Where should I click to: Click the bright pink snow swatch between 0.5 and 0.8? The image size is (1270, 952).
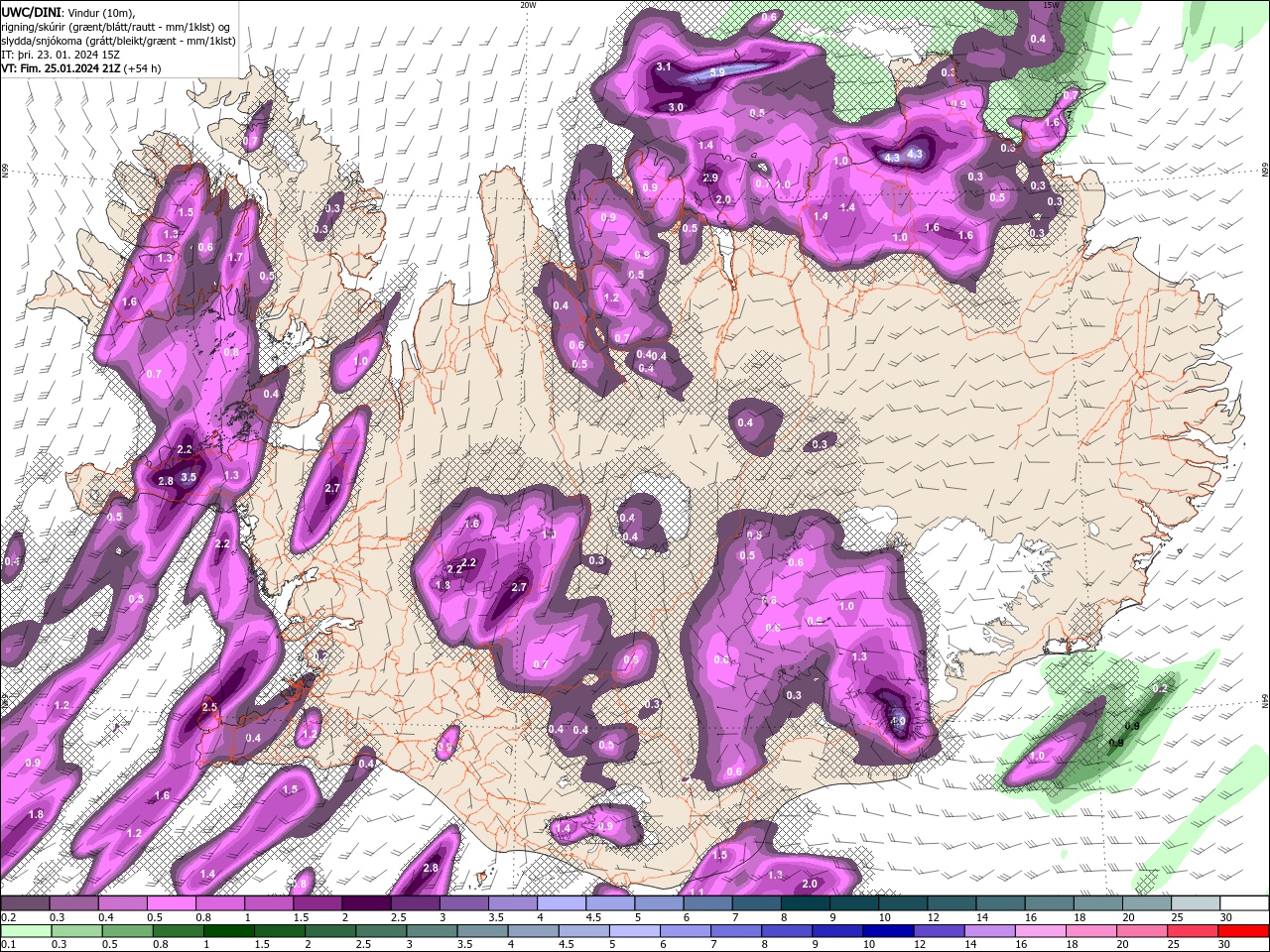pyautogui.click(x=171, y=903)
